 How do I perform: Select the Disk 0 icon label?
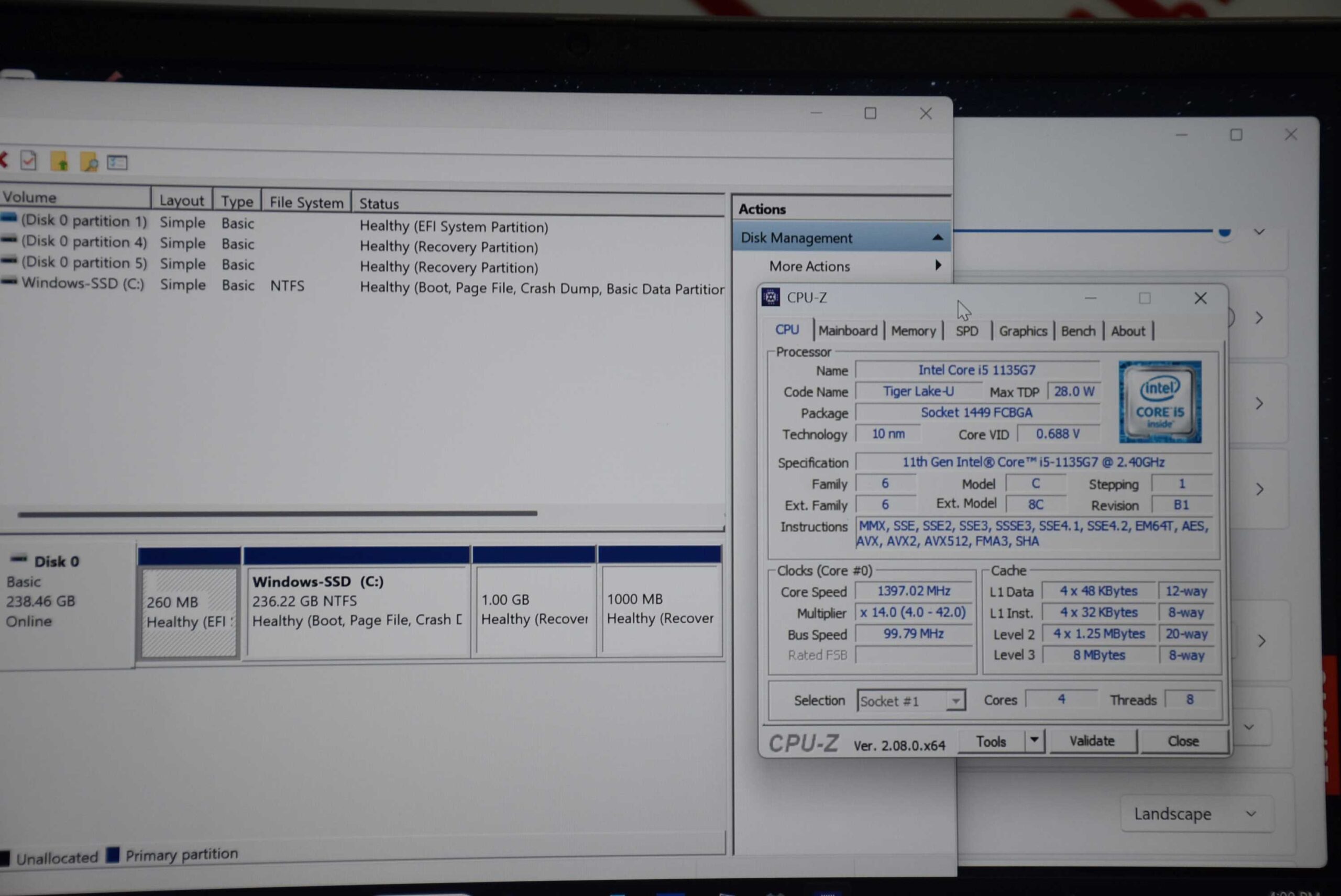point(56,561)
